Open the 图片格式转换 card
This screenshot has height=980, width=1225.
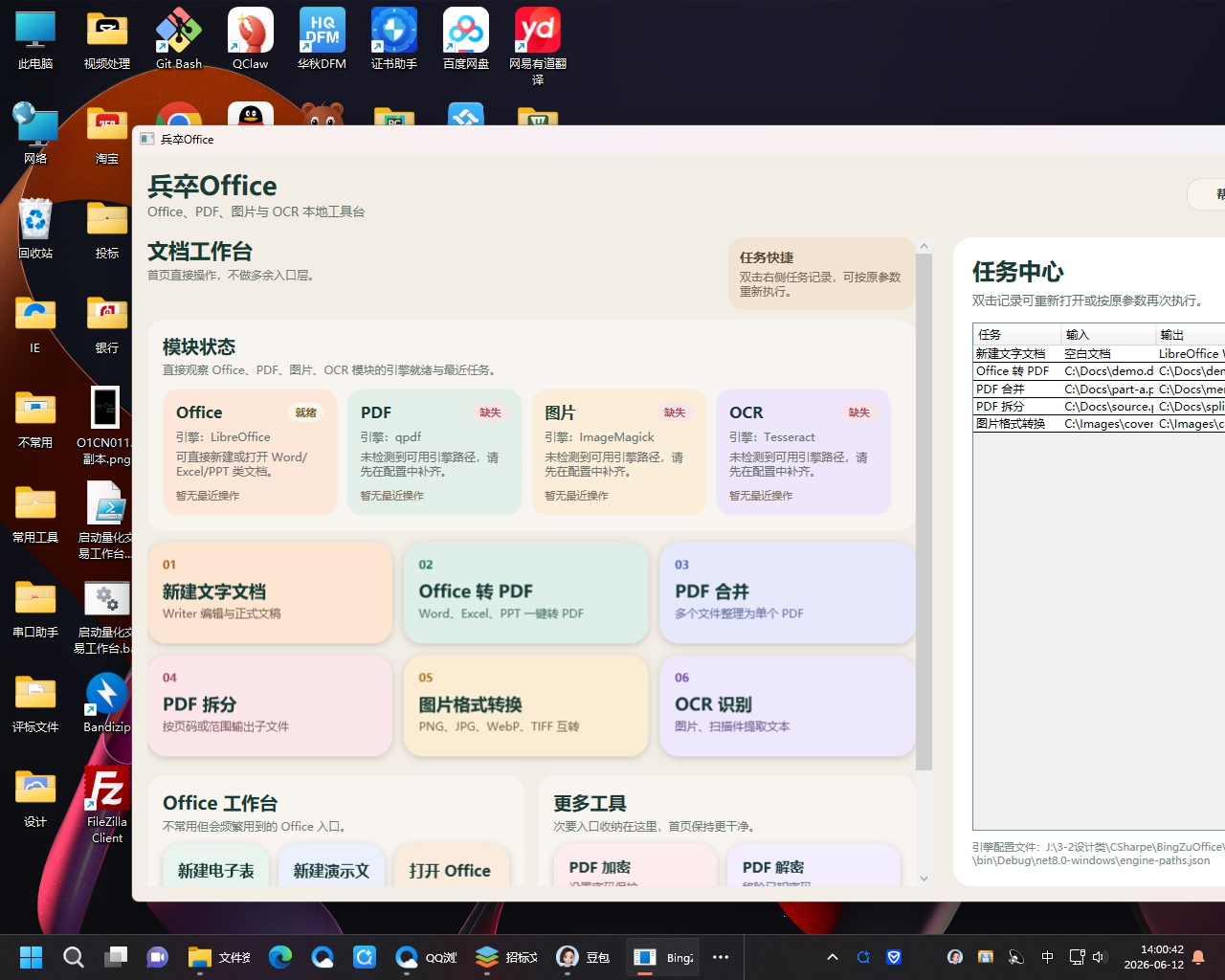(526, 706)
